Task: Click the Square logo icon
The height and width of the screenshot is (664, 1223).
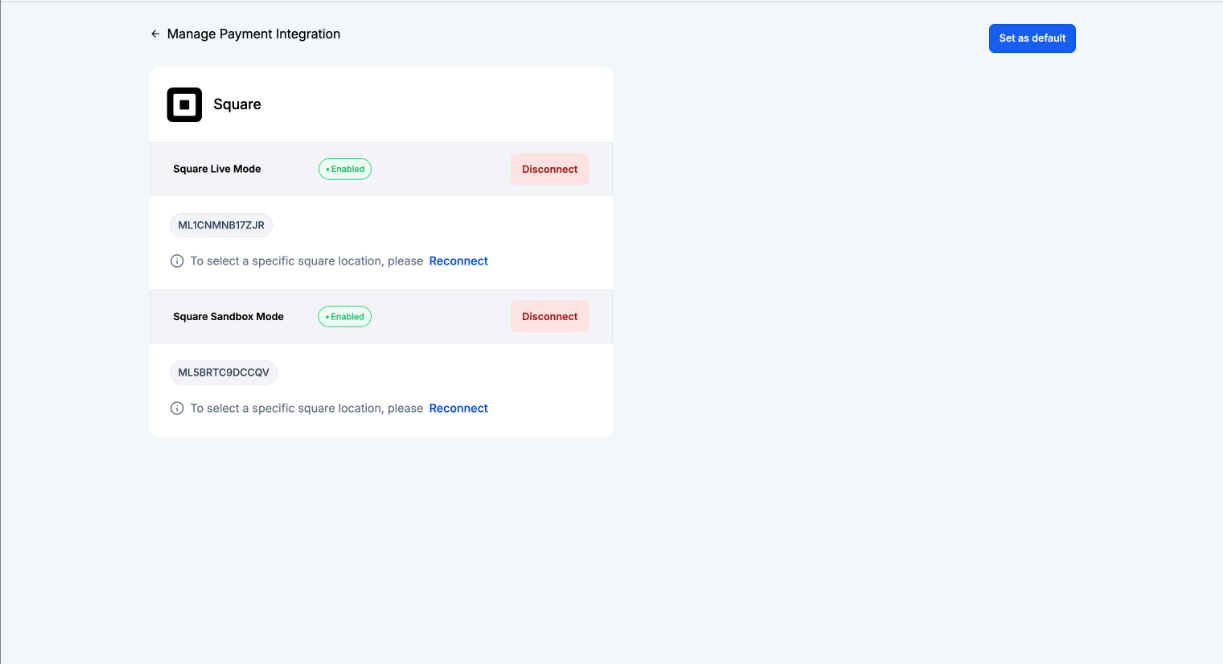Action: click(184, 105)
